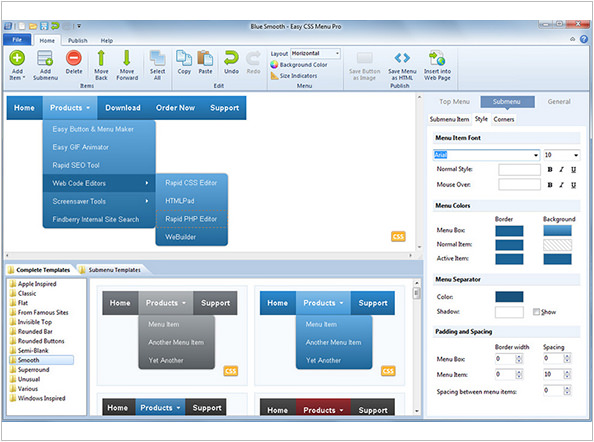Image resolution: width=594 pixels, height=442 pixels.
Task: Click CSS badge on gray template
Action: pos(231,371)
